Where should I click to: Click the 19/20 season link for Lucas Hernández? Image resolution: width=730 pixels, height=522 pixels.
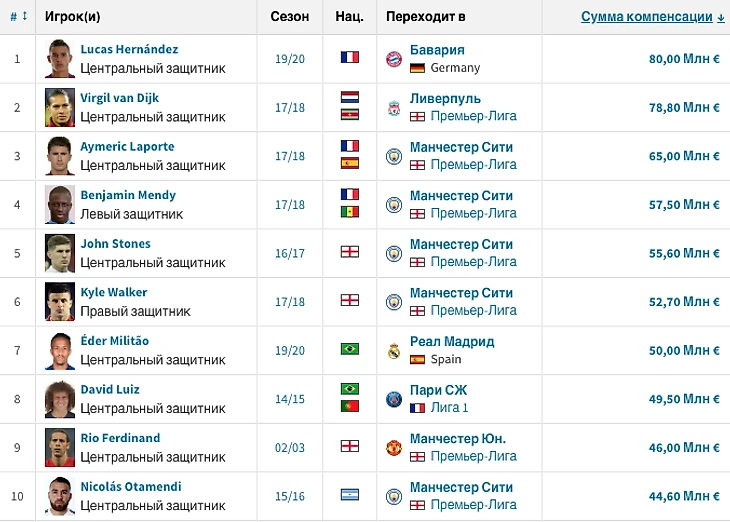(289, 58)
